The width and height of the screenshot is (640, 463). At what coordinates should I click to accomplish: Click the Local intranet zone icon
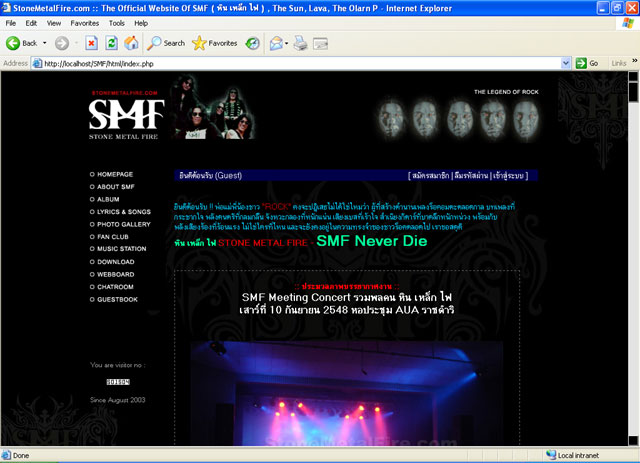coord(551,455)
